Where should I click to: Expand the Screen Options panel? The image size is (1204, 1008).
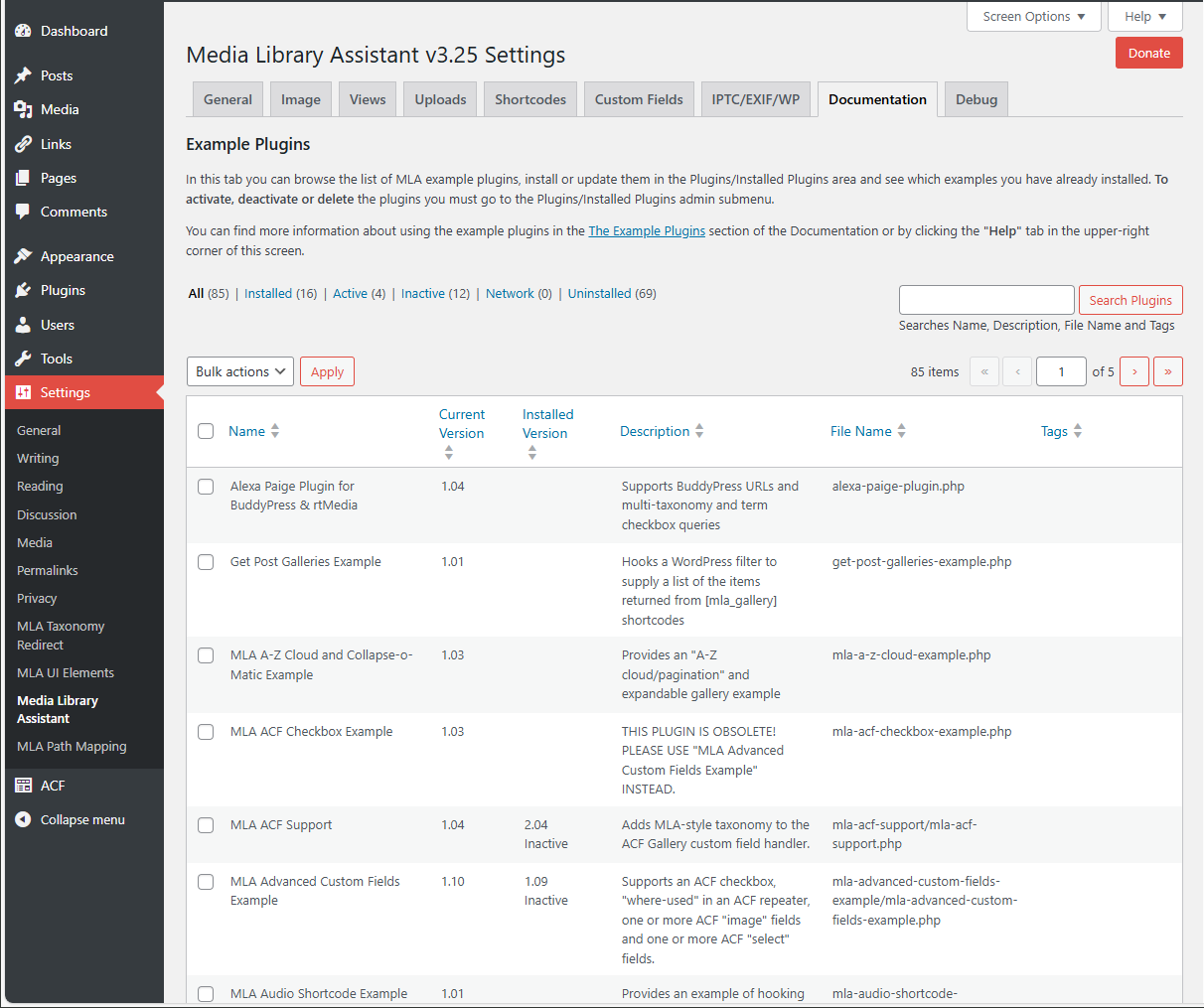click(1033, 16)
